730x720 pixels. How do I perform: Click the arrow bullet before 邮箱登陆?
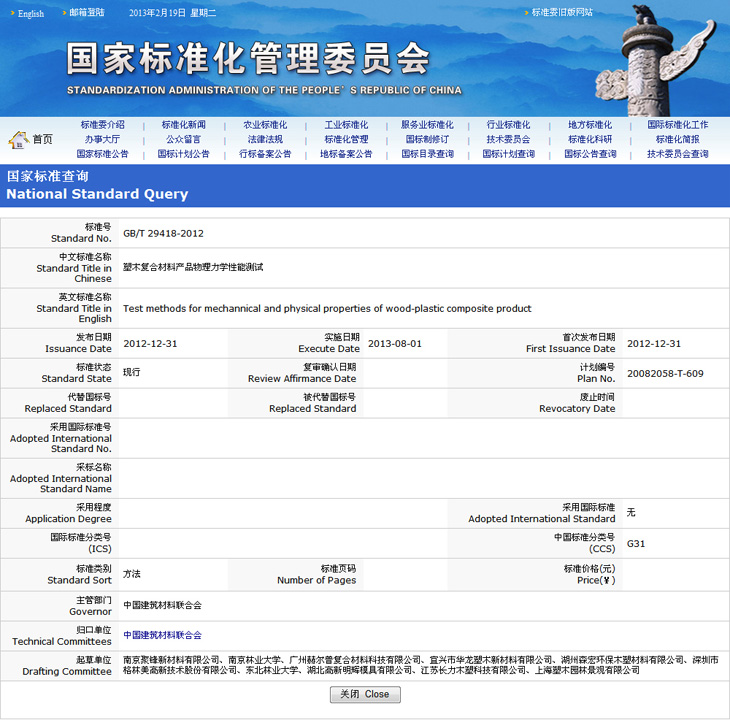click(x=63, y=13)
